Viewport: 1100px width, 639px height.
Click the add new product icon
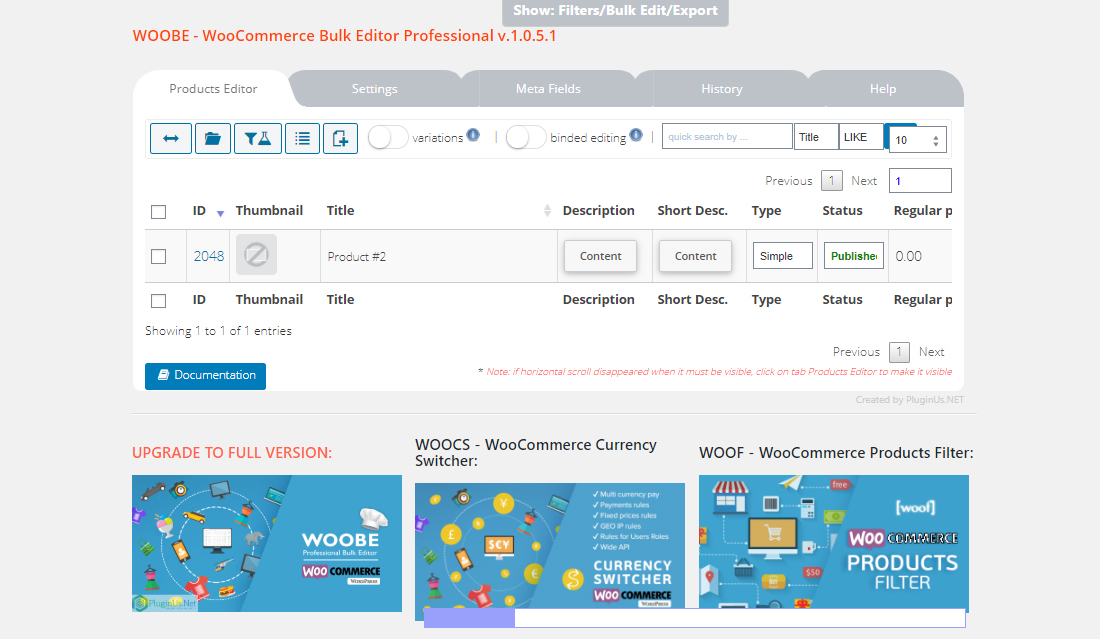tap(340, 138)
